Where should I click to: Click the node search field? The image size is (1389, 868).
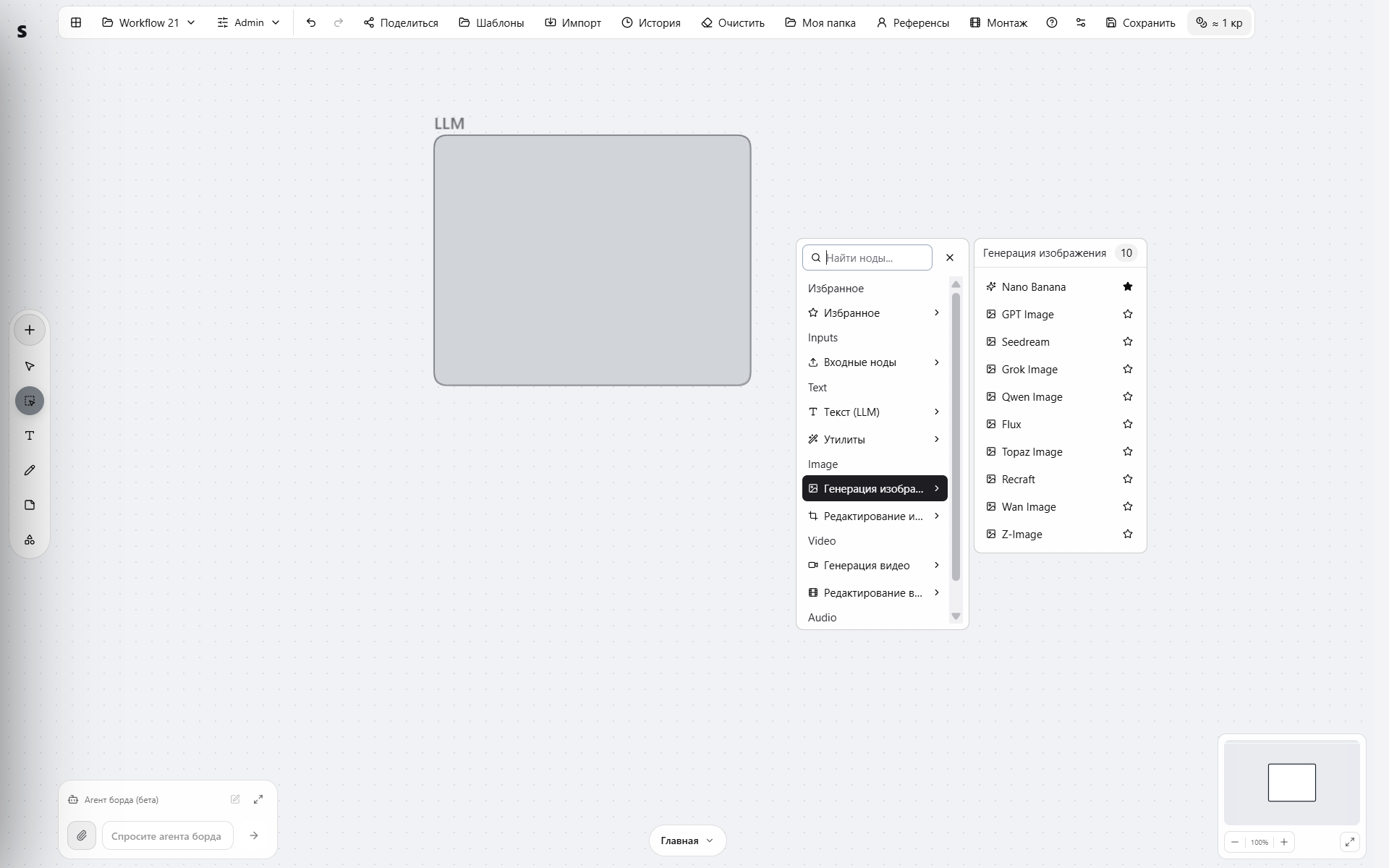pyautogui.click(x=867, y=258)
